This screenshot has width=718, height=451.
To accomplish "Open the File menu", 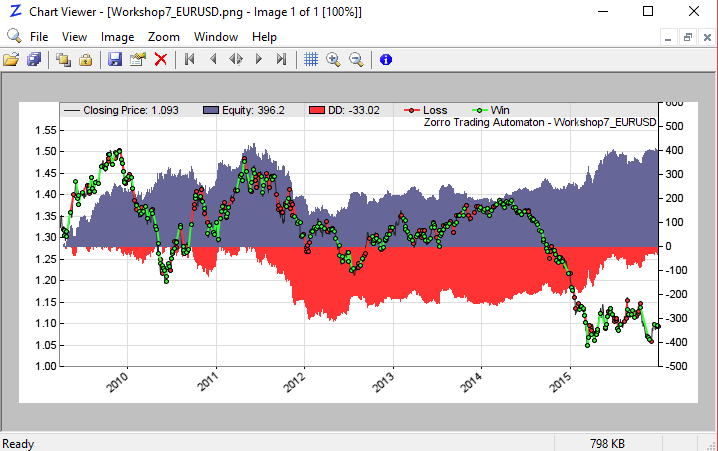I will [39, 37].
